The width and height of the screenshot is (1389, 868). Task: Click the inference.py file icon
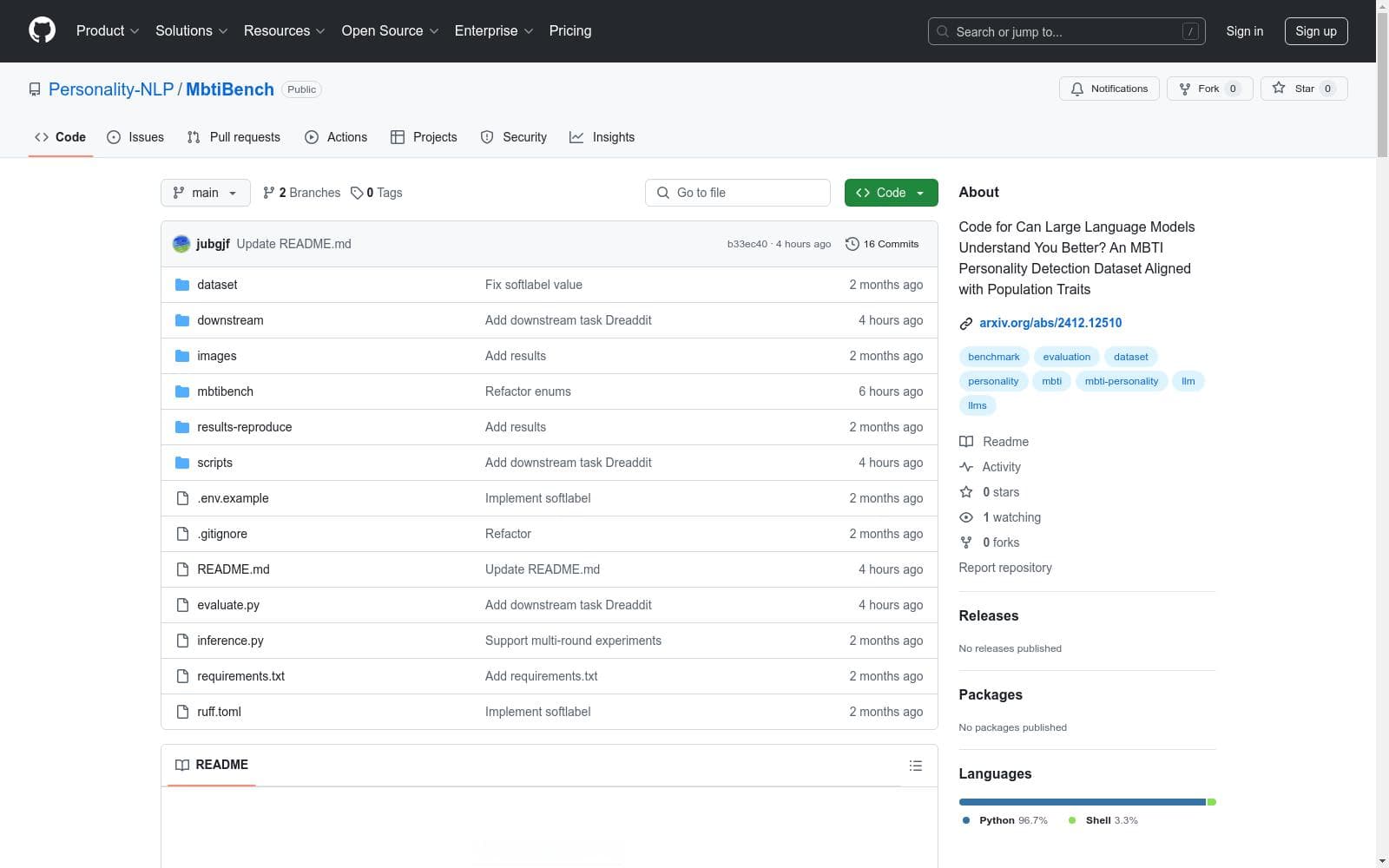182,641
